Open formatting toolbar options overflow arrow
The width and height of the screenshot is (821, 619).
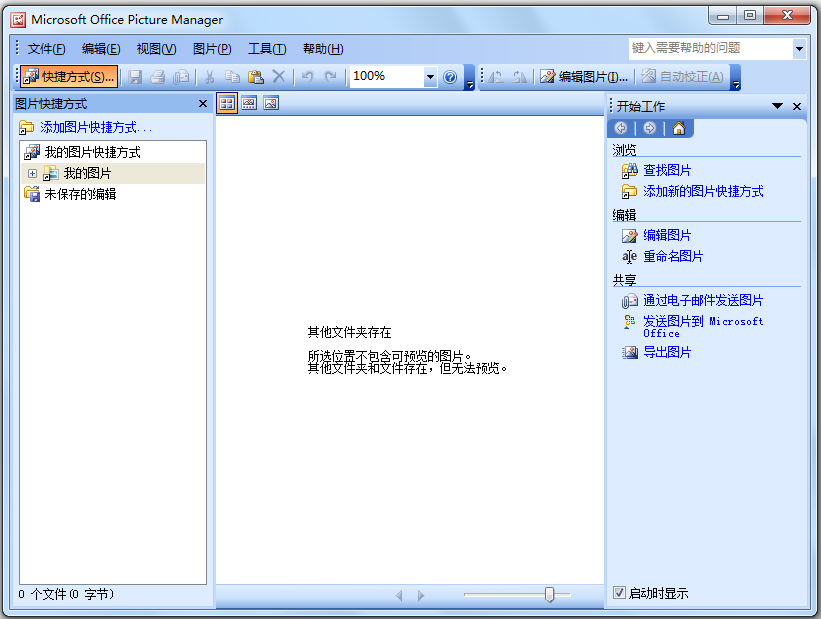pos(736,78)
